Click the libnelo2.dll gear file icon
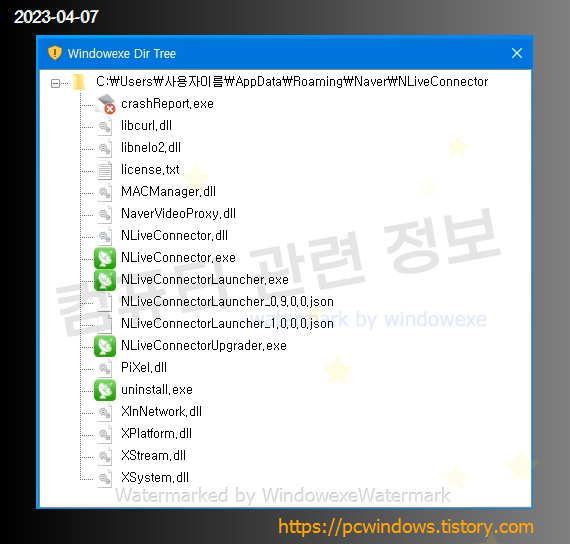 tap(105, 148)
